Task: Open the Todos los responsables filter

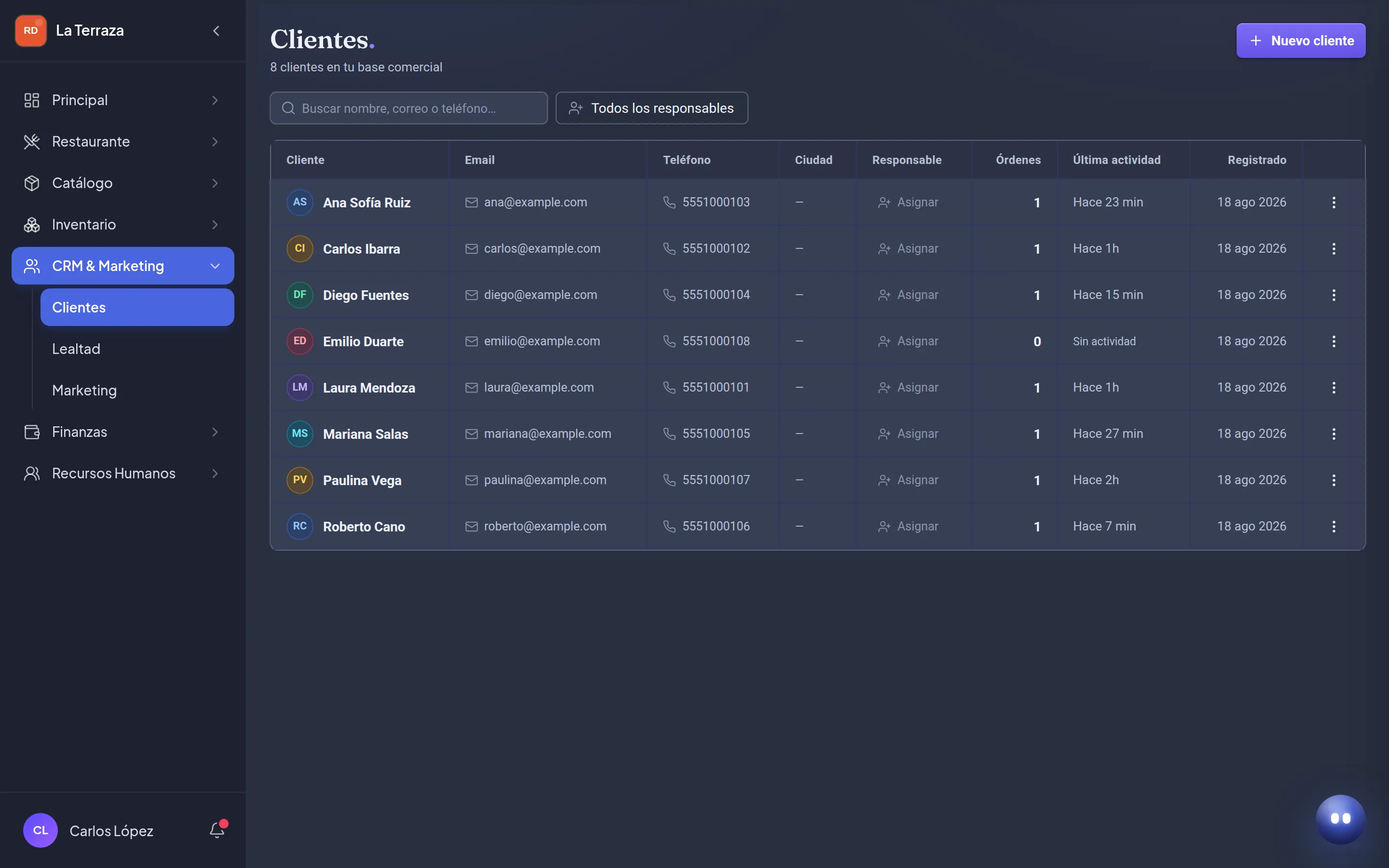Action: 652,108
